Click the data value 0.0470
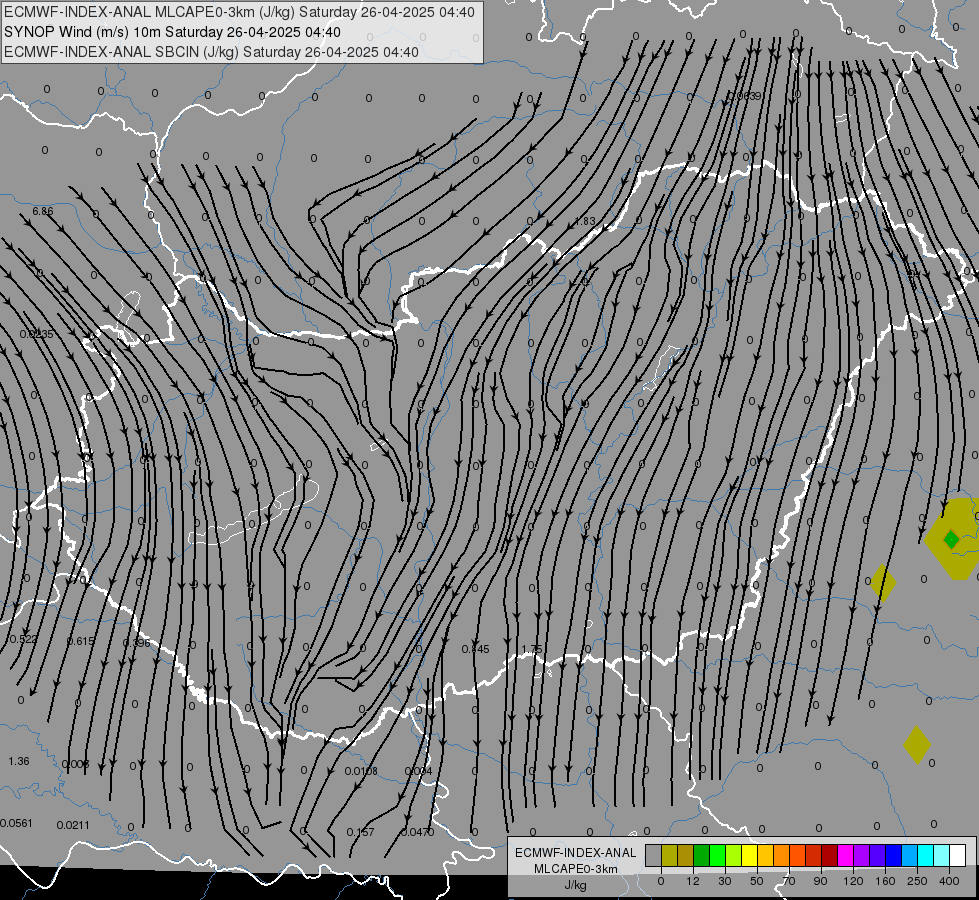 click(x=417, y=832)
